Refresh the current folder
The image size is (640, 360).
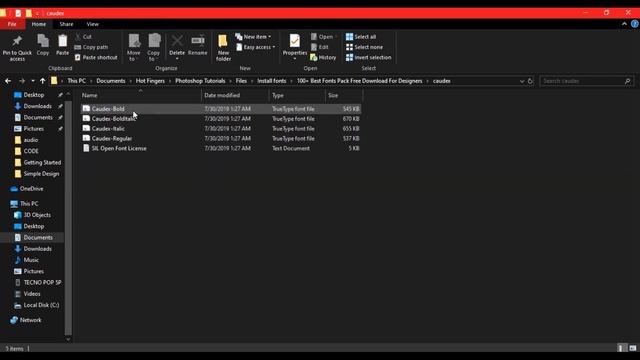click(x=530, y=81)
